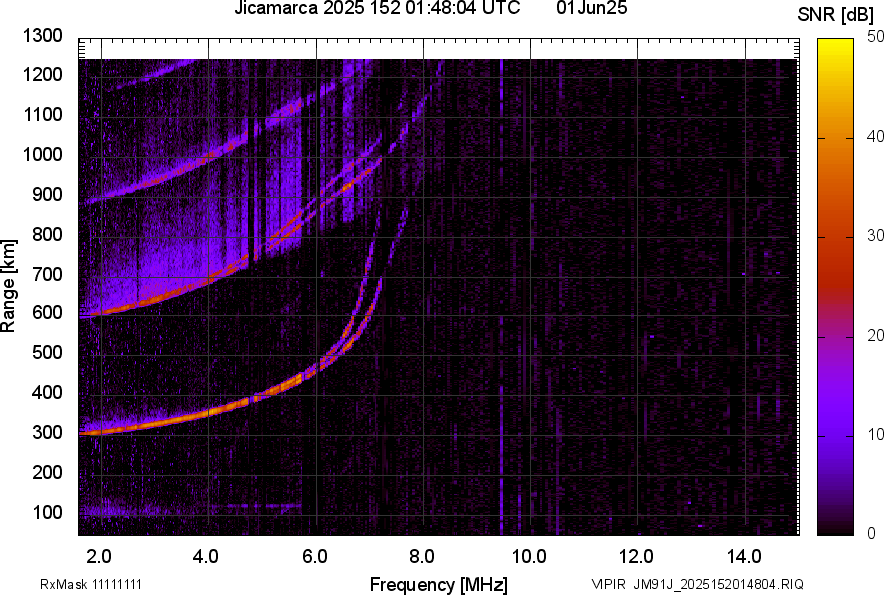Click the vertical interference line near 9.5 MHz
The width and height of the screenshot is (884, 595).
501,296
